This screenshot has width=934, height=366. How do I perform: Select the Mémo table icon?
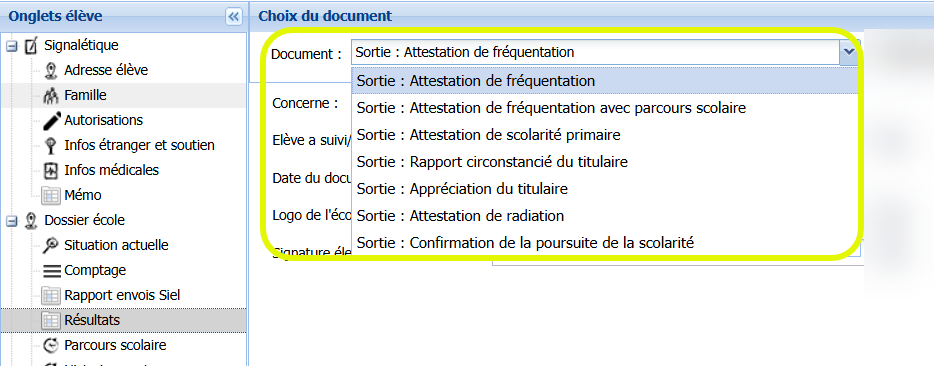(51, 196)
